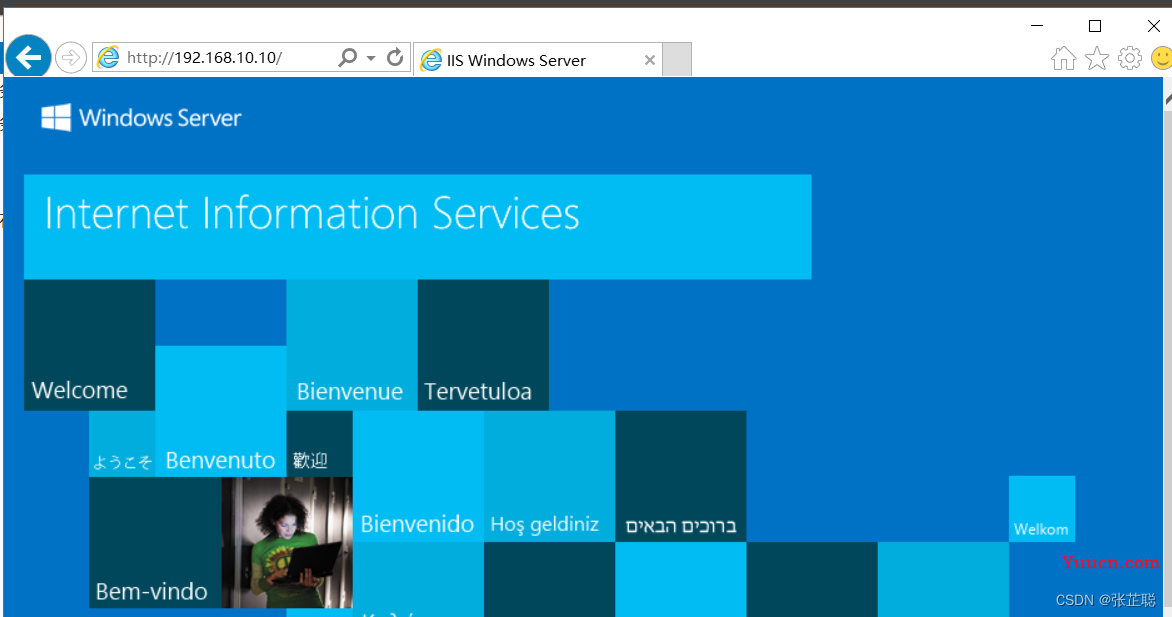Close the Internet Explorer window
The height and width of the screenshot is (617, 1172).
(x=1153, y=25)
